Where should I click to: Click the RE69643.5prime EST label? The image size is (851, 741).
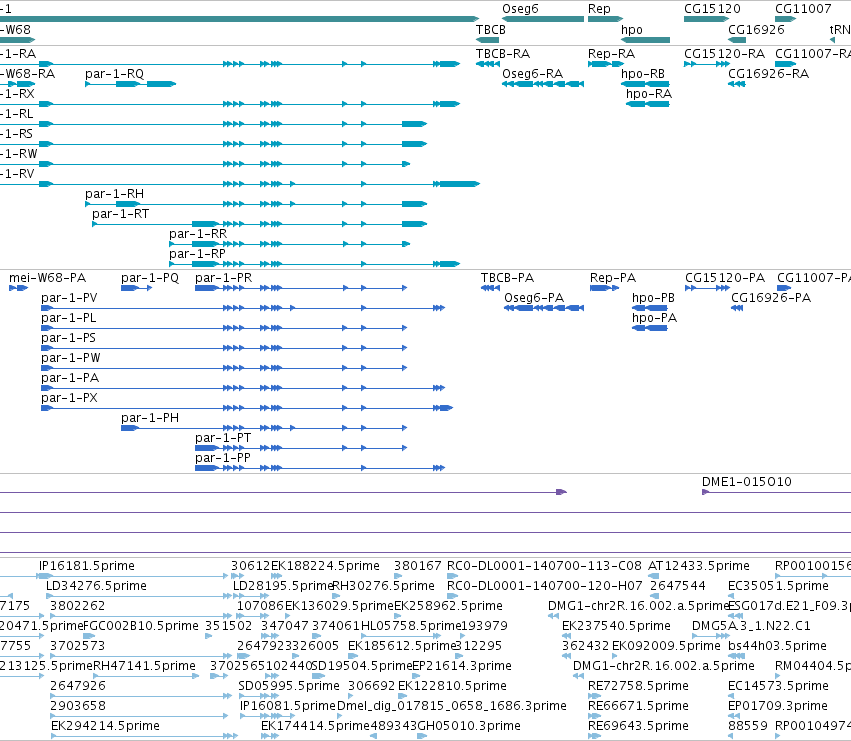tap(638, 726)
